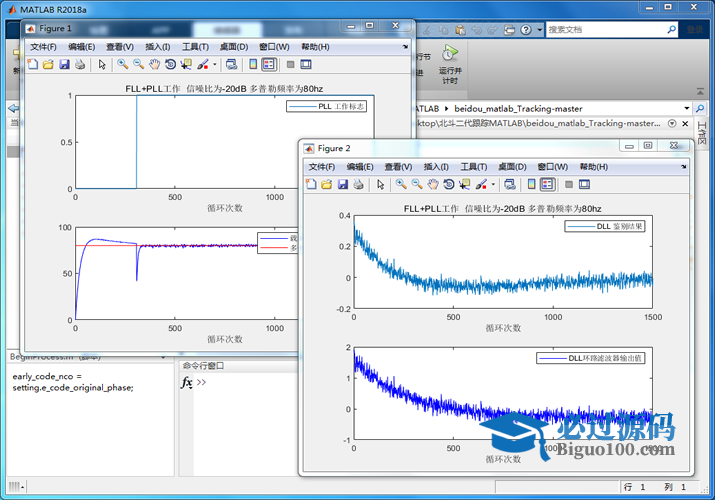Open current folder path dropdown arrow
Viewport: 715px width, 500px height.
(686, 108)
